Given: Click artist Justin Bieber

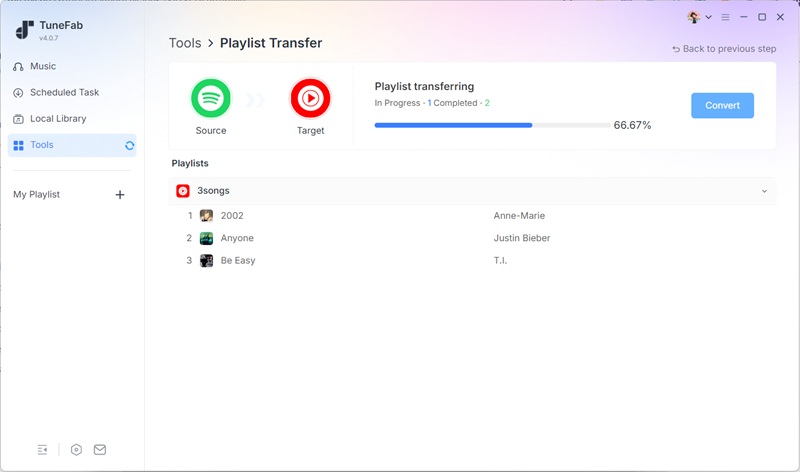Looking at the screenshot, I should (x=521, y=238).
